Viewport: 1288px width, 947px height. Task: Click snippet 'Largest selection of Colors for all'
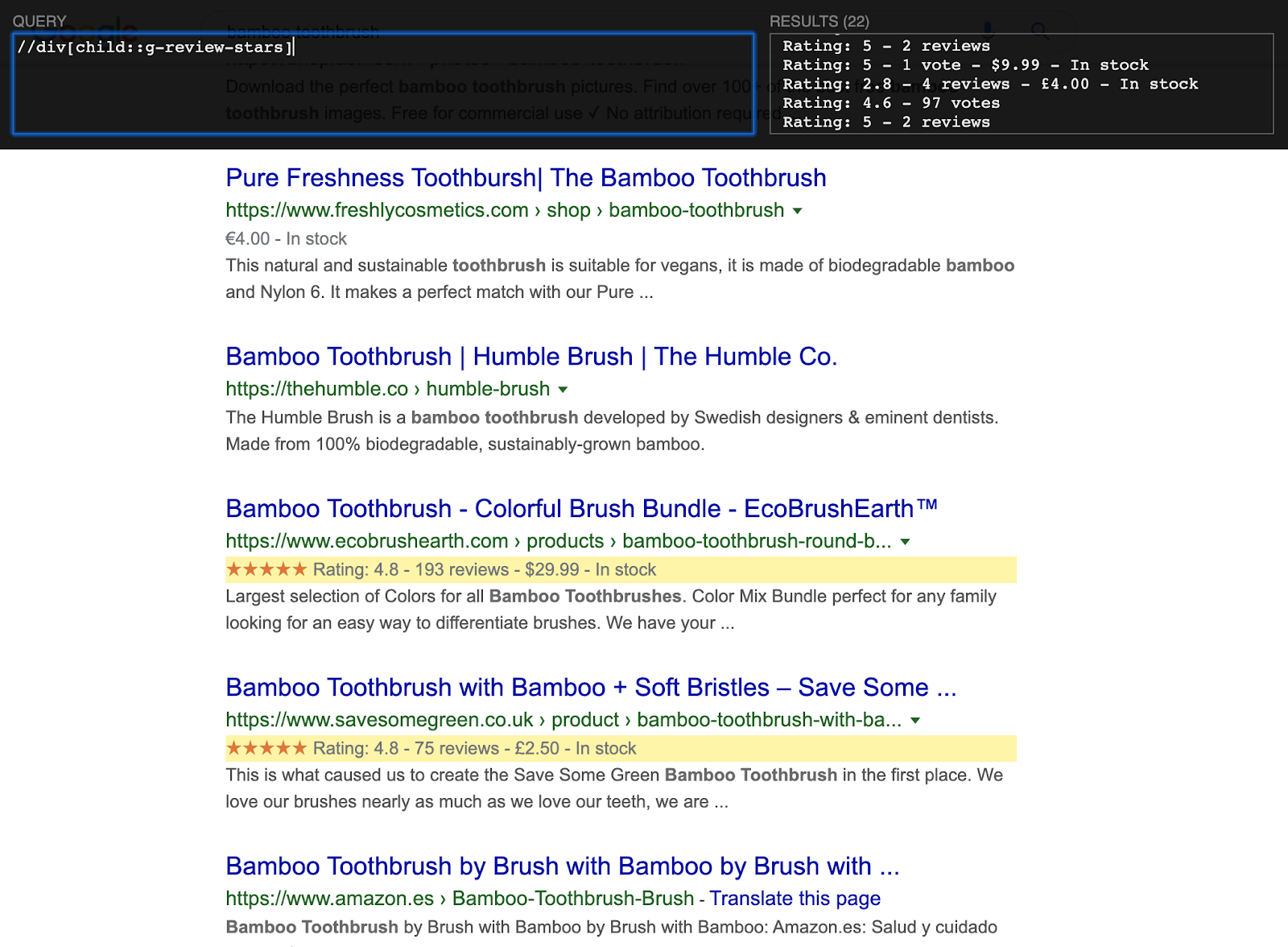coord(611,610)
